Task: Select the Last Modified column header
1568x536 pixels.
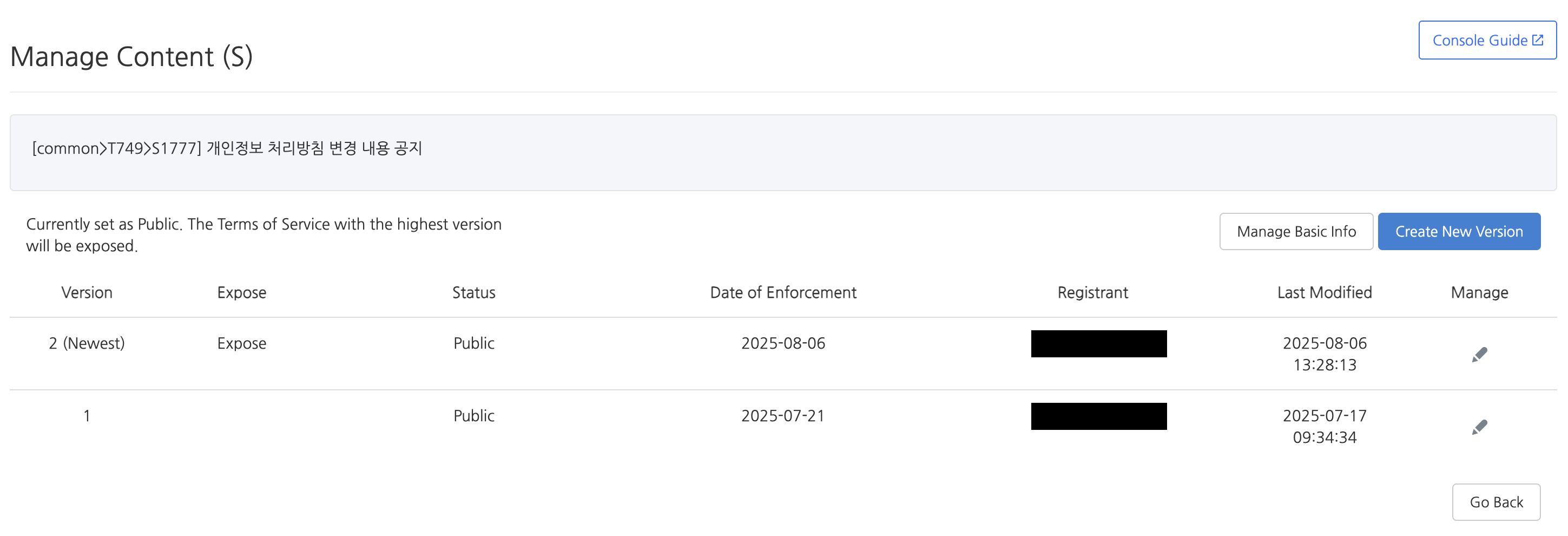Action: click(1324, 292)
